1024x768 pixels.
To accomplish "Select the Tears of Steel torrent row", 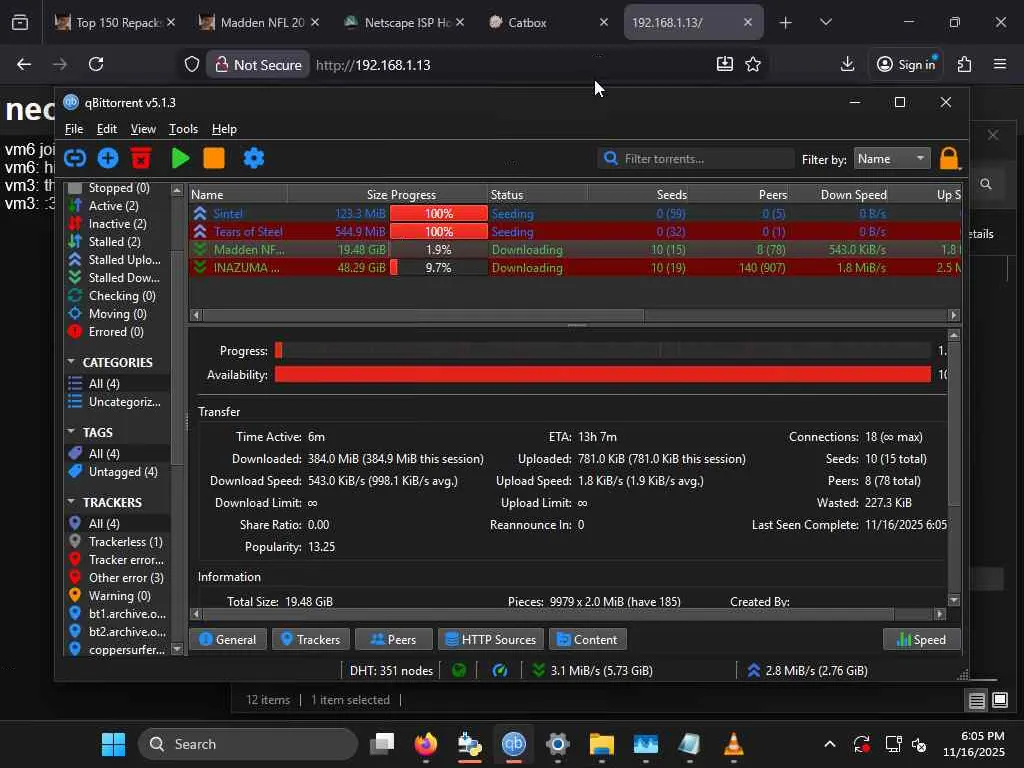I will tap(575, 231).
